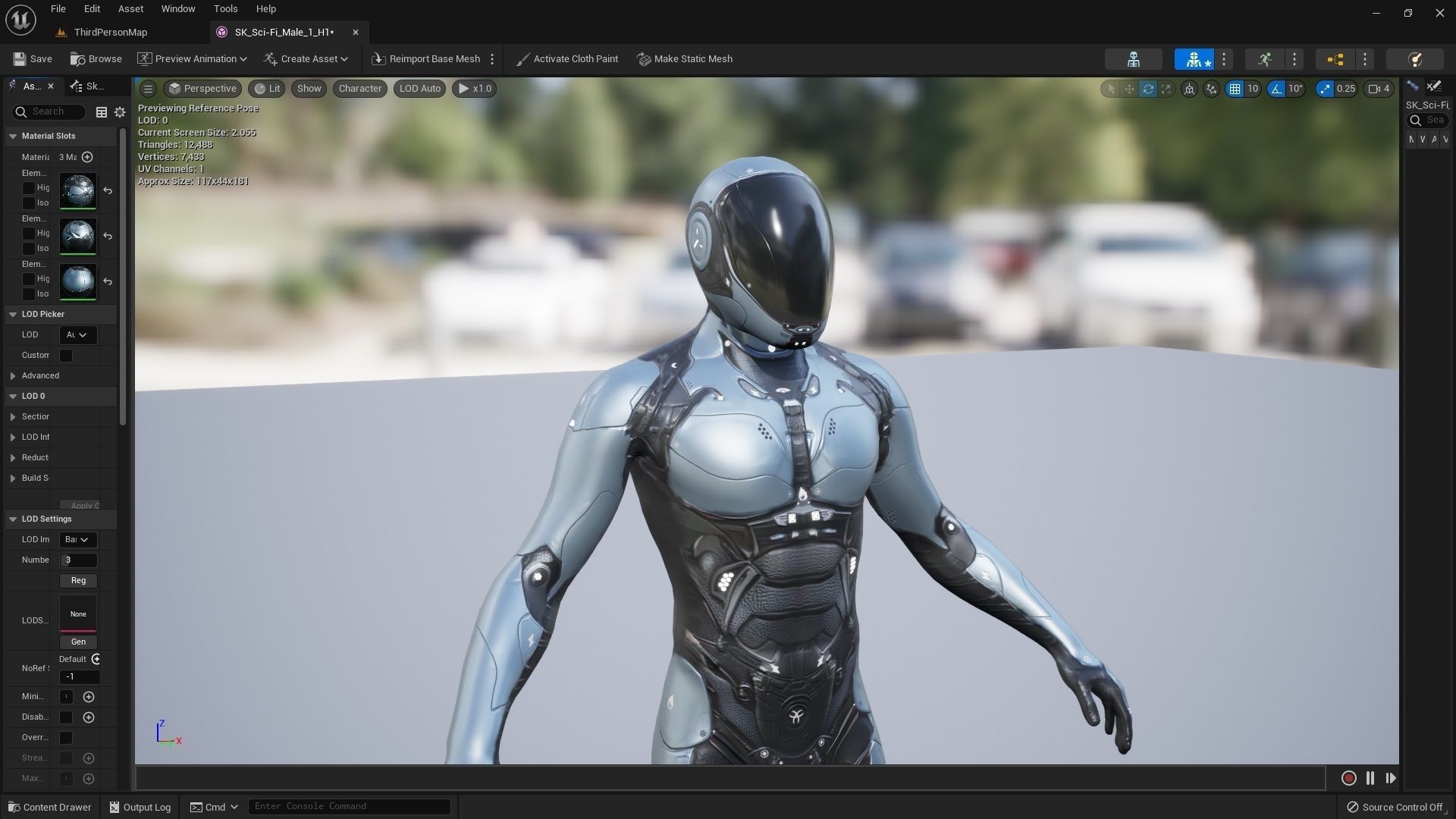The height and width of the screenshot is (819, 1456).
Task: Reset second material element to default
Action: [x=108, y=237]
